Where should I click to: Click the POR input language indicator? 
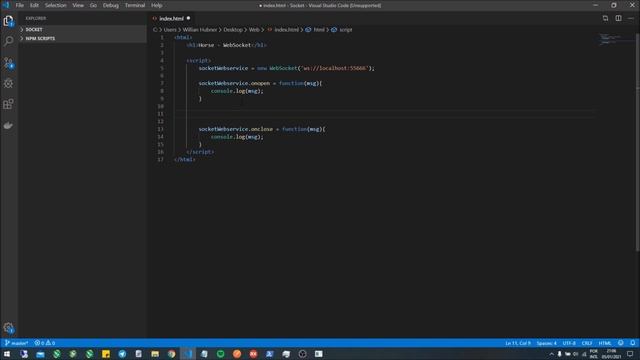click(593, 354)
